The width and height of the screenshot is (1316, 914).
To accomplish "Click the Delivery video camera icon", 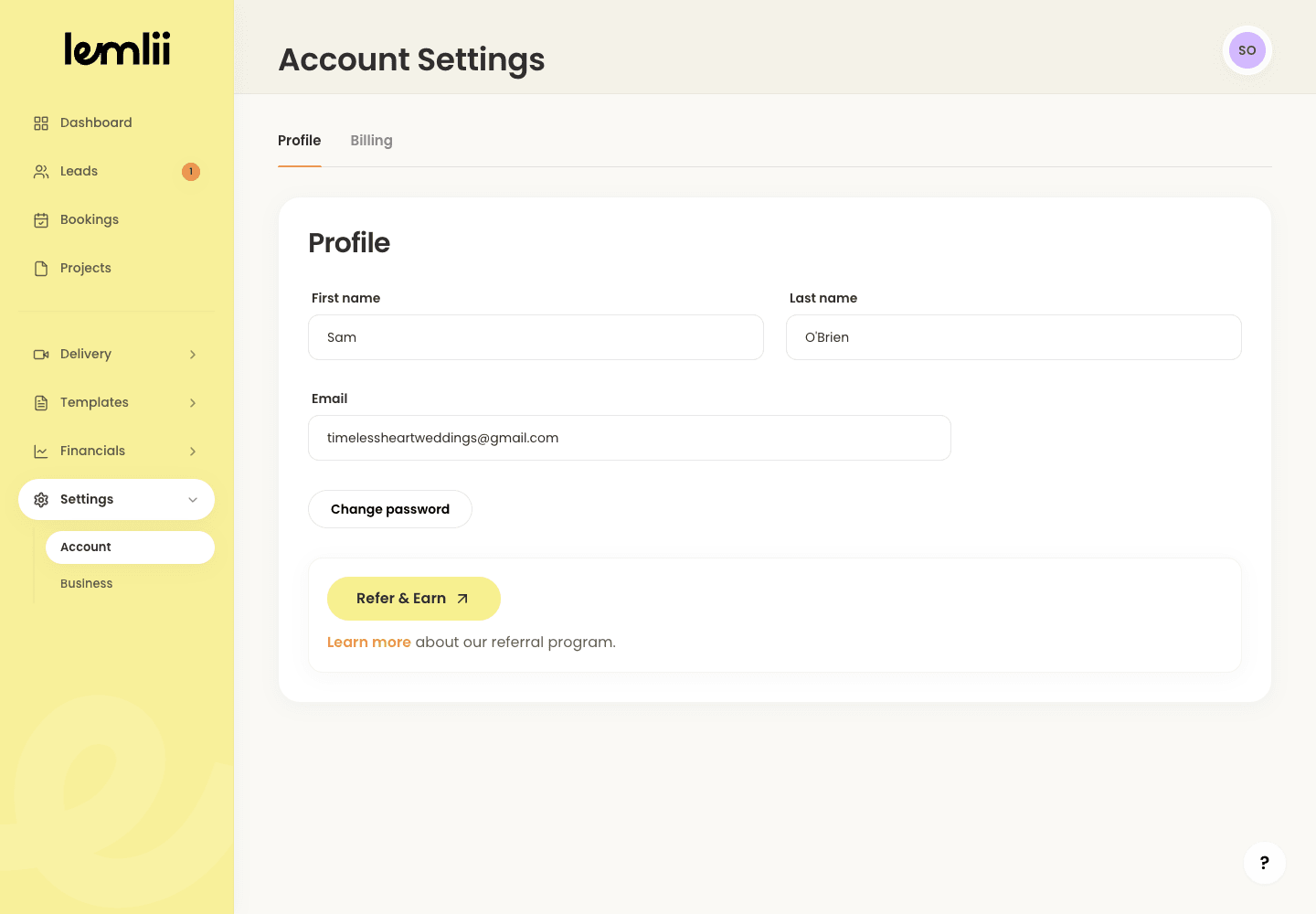I will [41, 355].
